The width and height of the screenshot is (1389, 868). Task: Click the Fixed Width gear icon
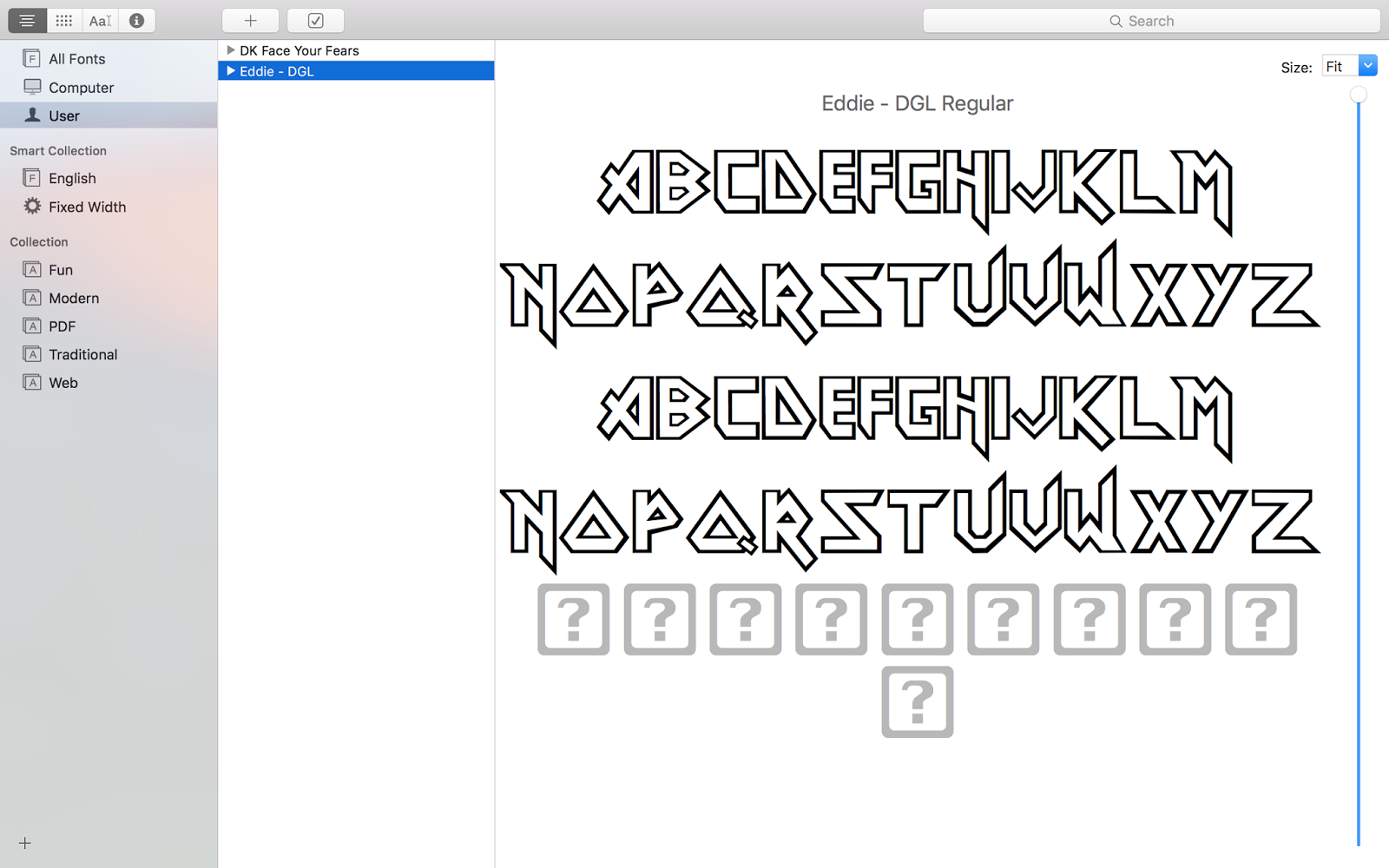[x=32, y=206]
